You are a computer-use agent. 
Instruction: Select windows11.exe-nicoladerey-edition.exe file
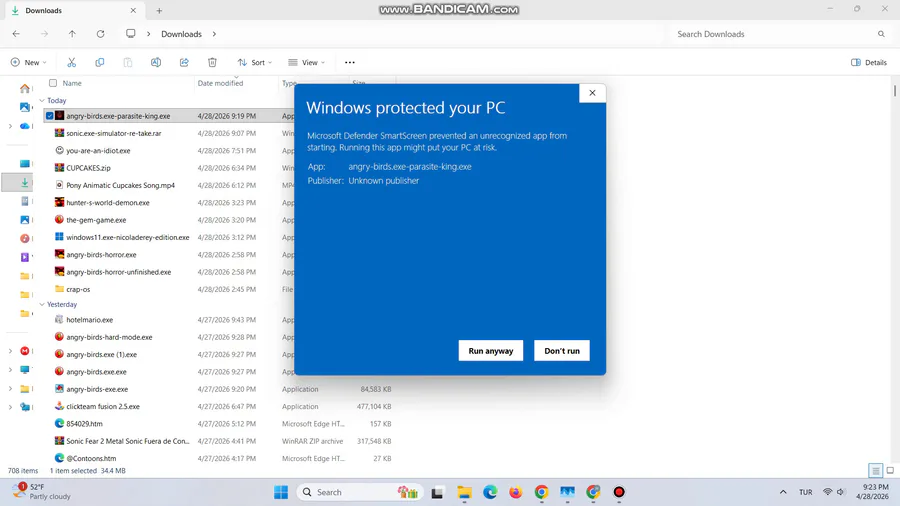point(127,237)
